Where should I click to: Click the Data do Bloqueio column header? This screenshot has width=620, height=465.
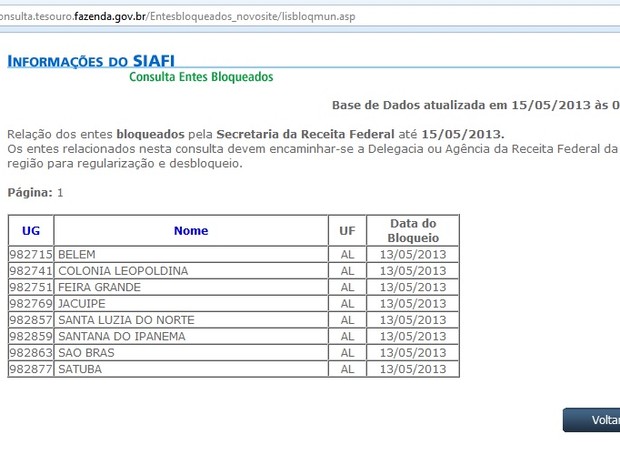[413, 231]
